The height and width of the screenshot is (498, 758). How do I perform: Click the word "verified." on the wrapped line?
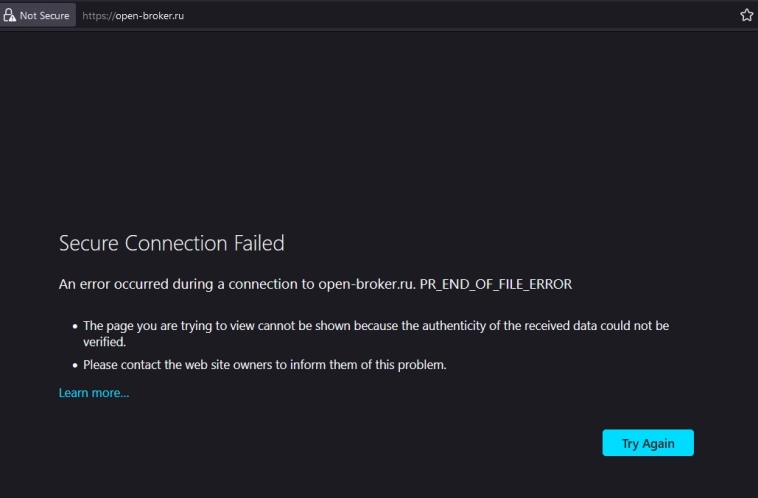click(x=104, y=341)
